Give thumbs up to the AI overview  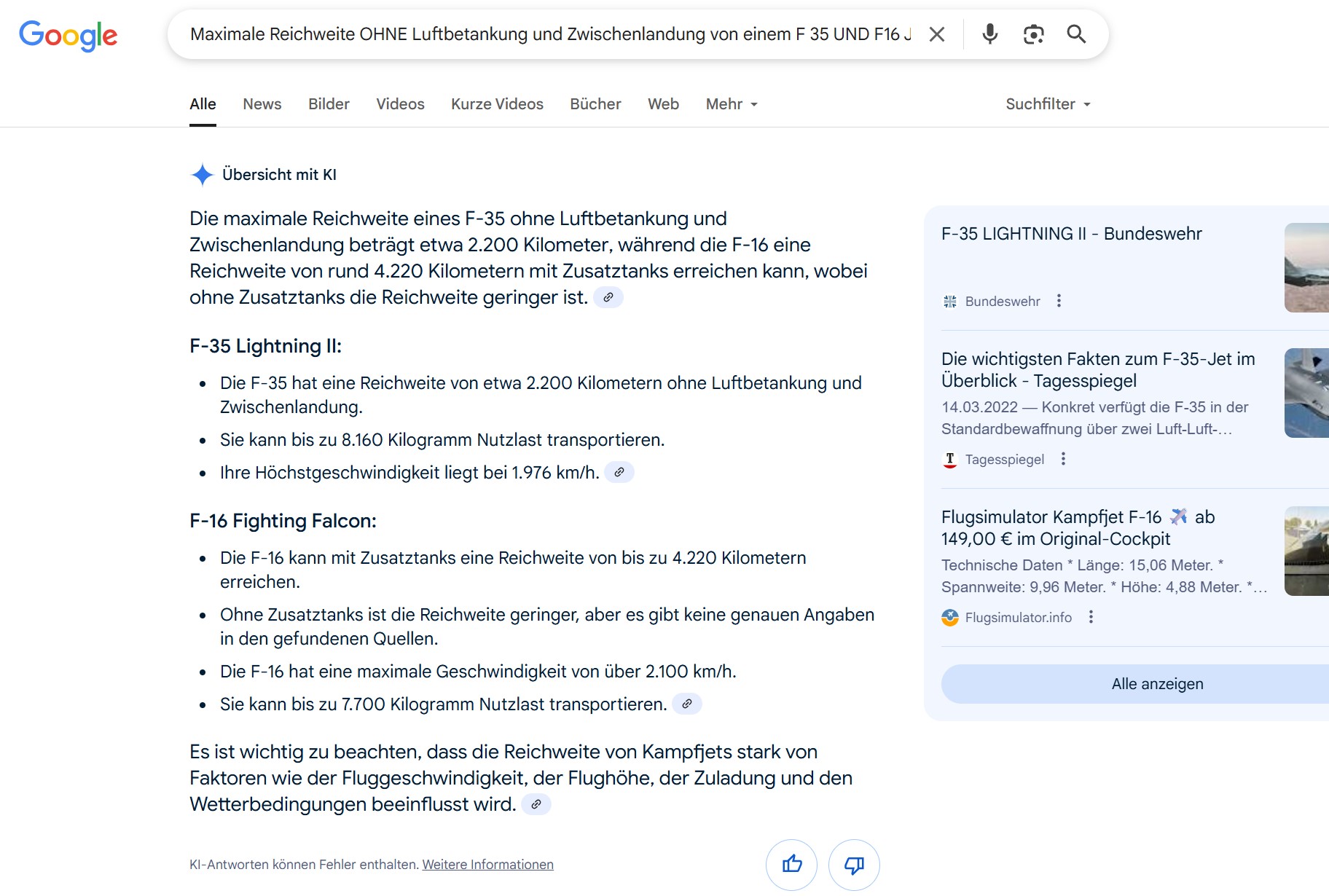[x=791, y=865]
